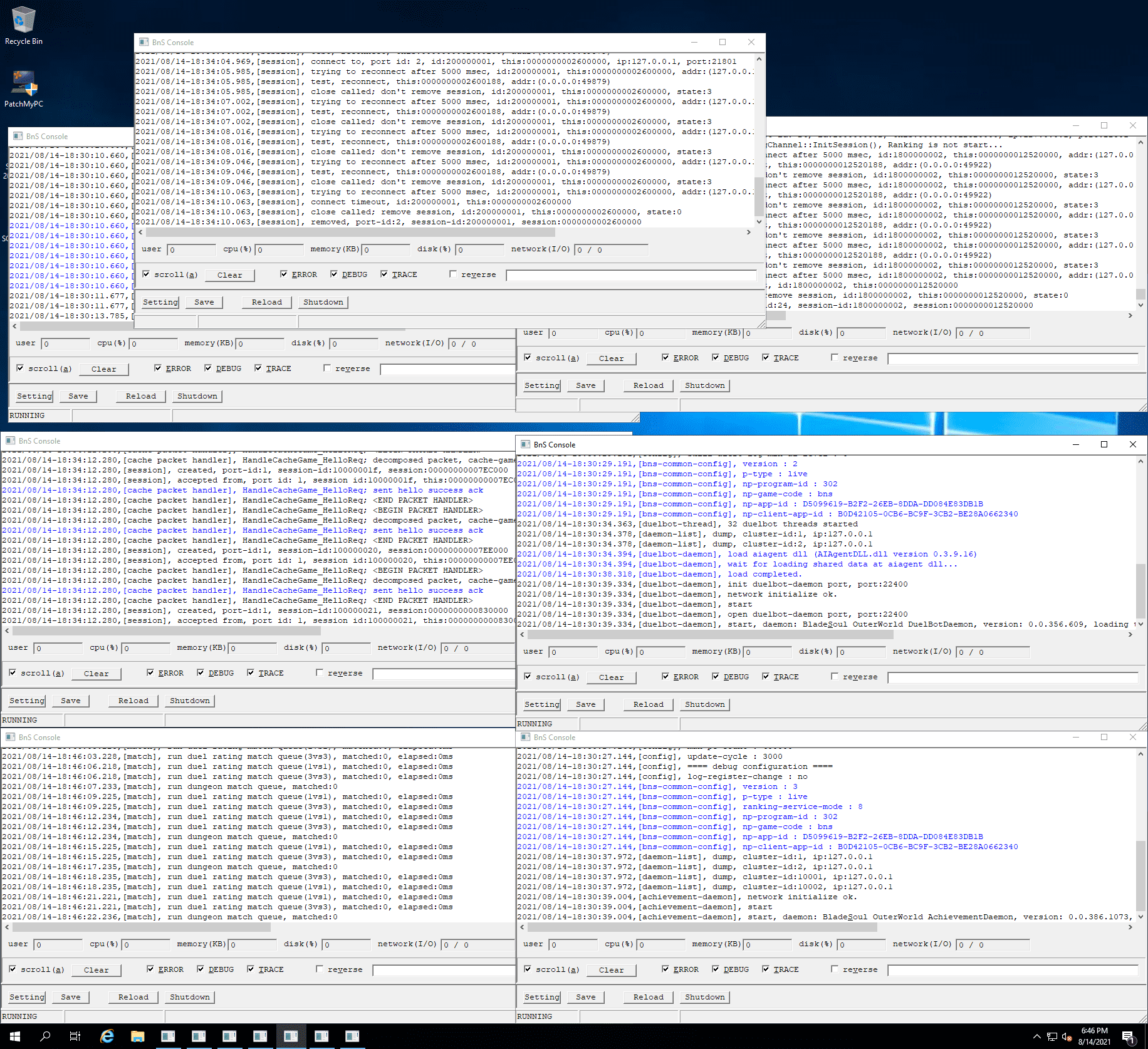Open the network tray icon
The height and width of the screenshot is (1049, 1148).
tap(1052, 1036)
